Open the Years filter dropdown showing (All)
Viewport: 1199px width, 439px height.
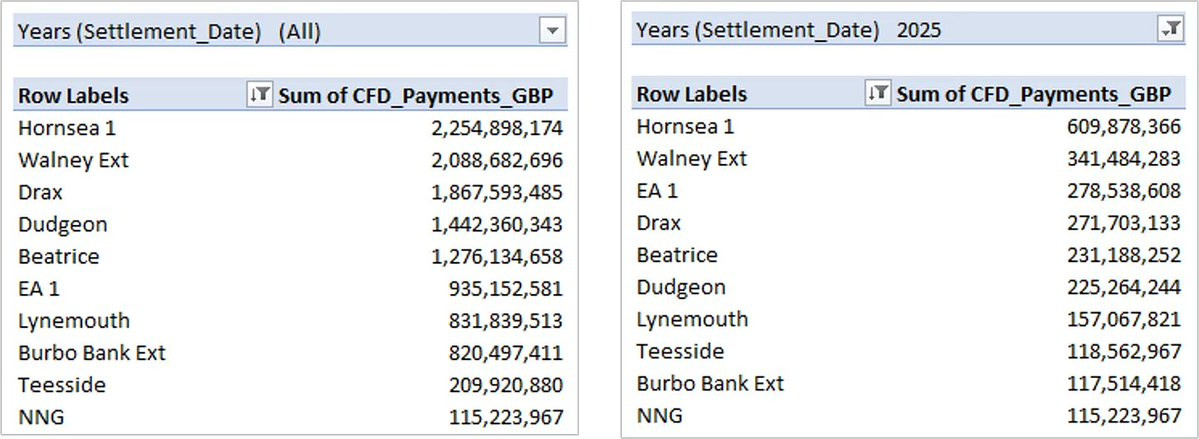tap(552, 31)
